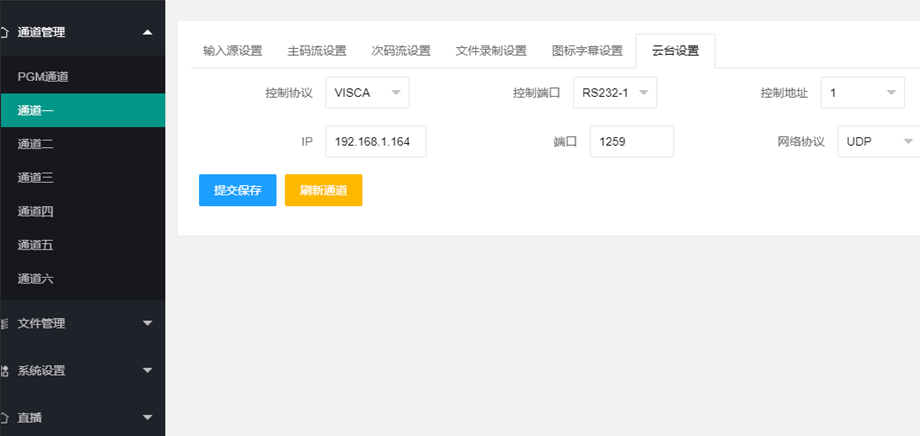This screenshot has height=436, width=920.
Task: Click the IP address input field
Action: click(375, 141)
